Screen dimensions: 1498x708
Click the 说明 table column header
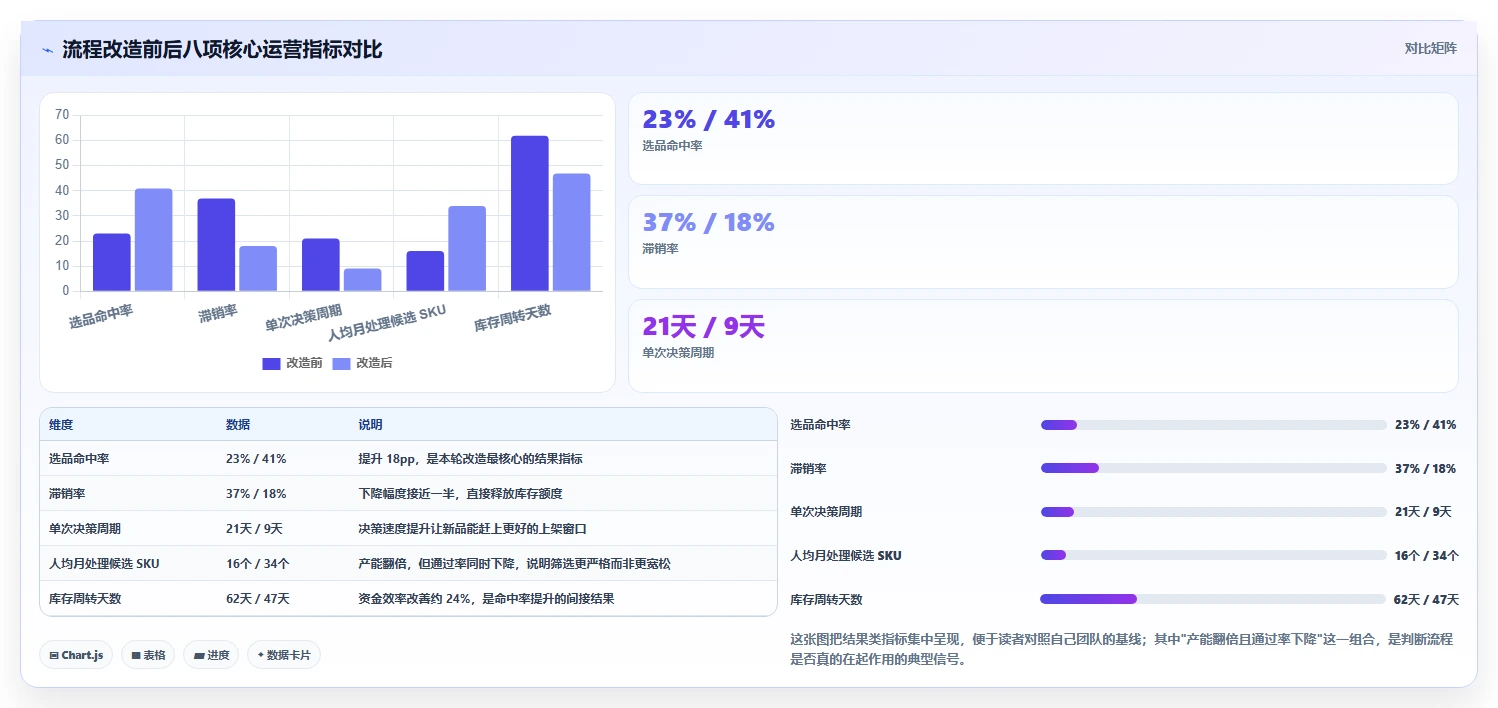pos(370,425)
